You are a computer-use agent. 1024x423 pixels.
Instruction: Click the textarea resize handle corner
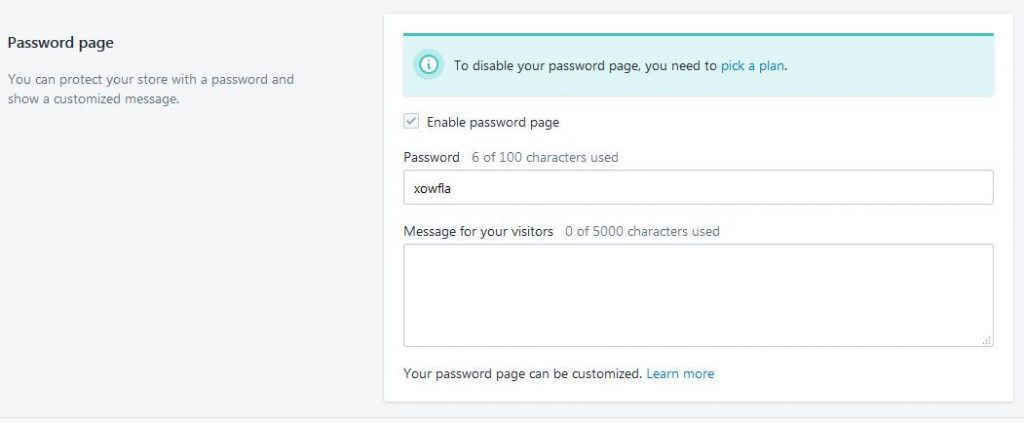coord(987,341)
